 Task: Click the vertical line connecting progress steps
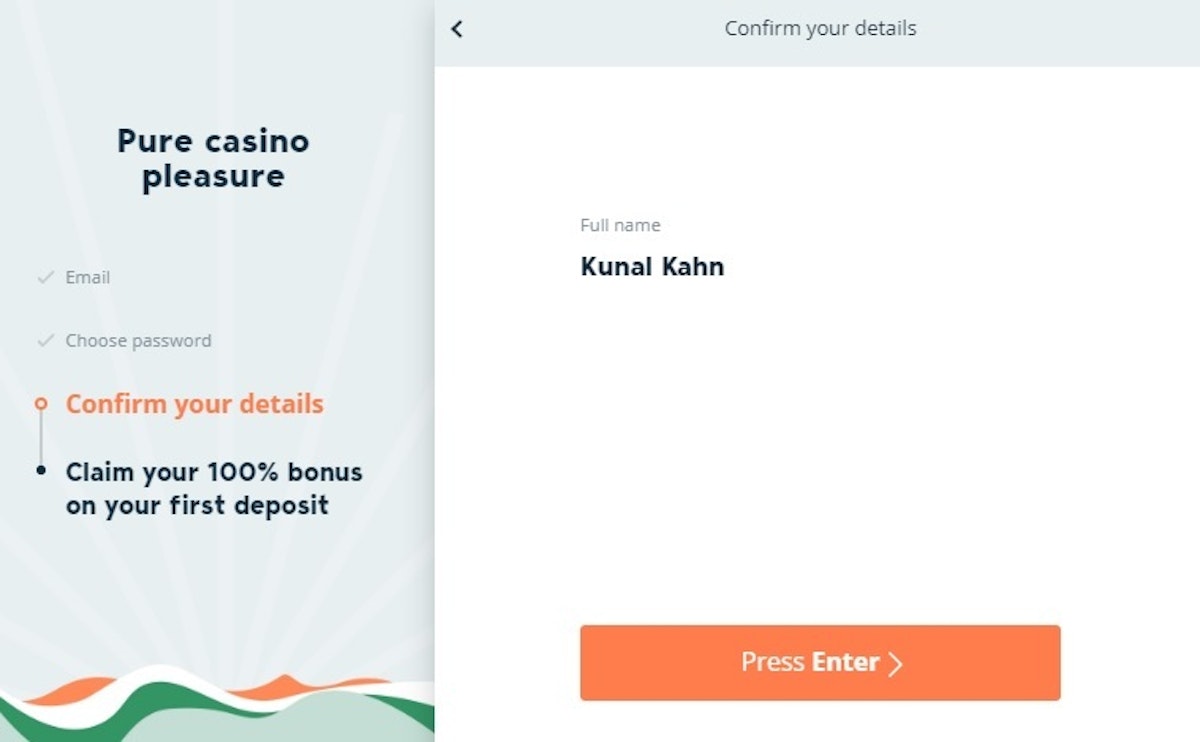pyautogui.click(x=41, y=437)
